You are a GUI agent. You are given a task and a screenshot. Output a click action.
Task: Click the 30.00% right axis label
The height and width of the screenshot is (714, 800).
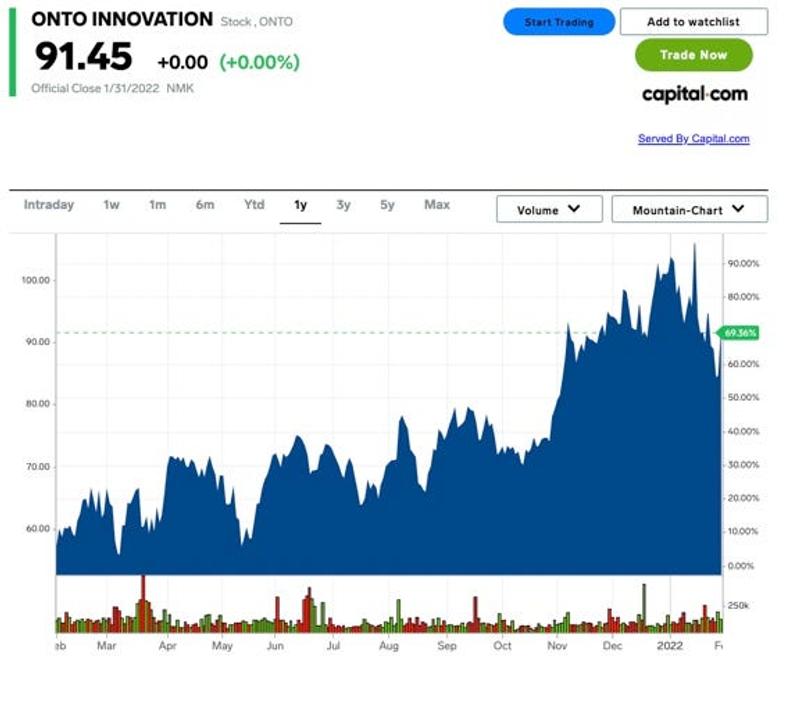(743, 465)
